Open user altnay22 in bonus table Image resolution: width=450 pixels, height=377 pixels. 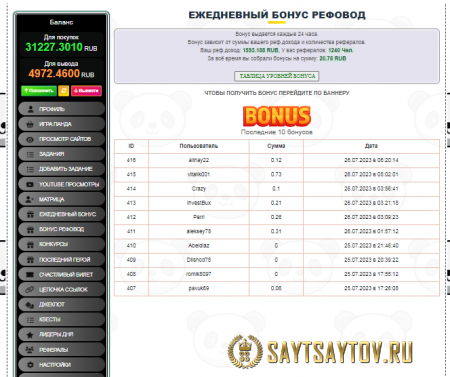click(x=199, y=160)
